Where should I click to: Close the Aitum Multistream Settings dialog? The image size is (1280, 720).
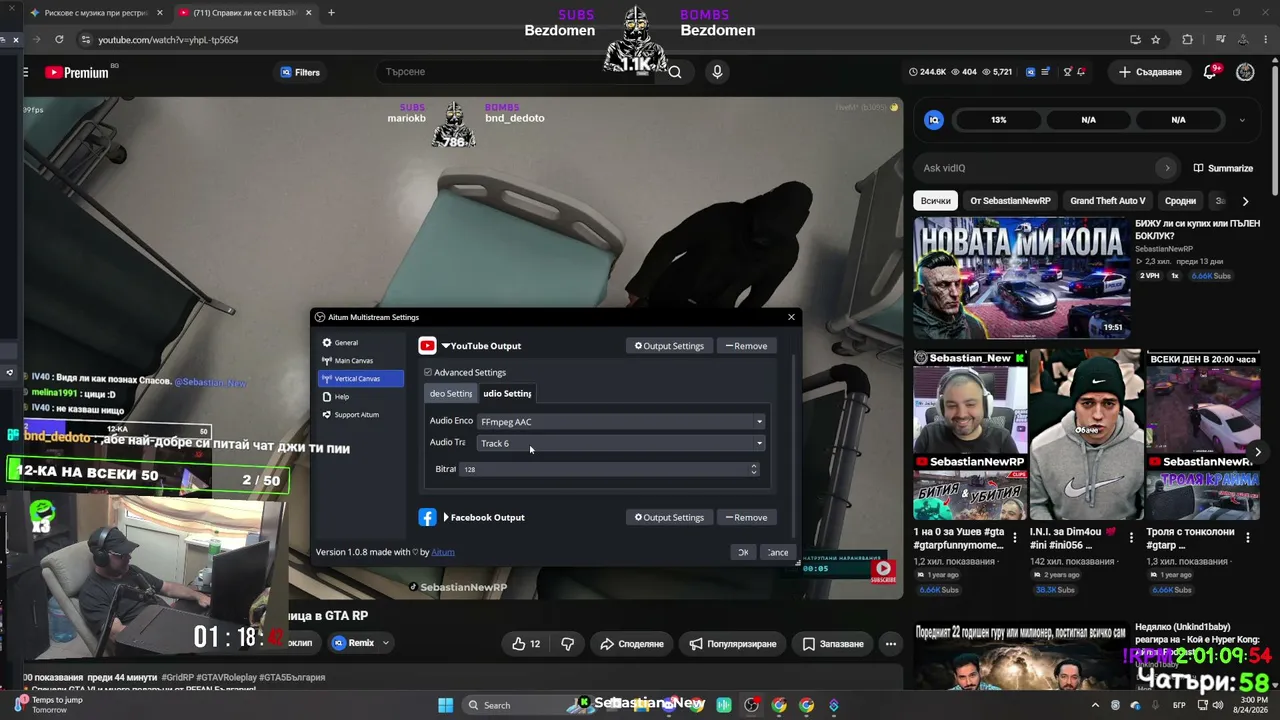tap(791, 317)
